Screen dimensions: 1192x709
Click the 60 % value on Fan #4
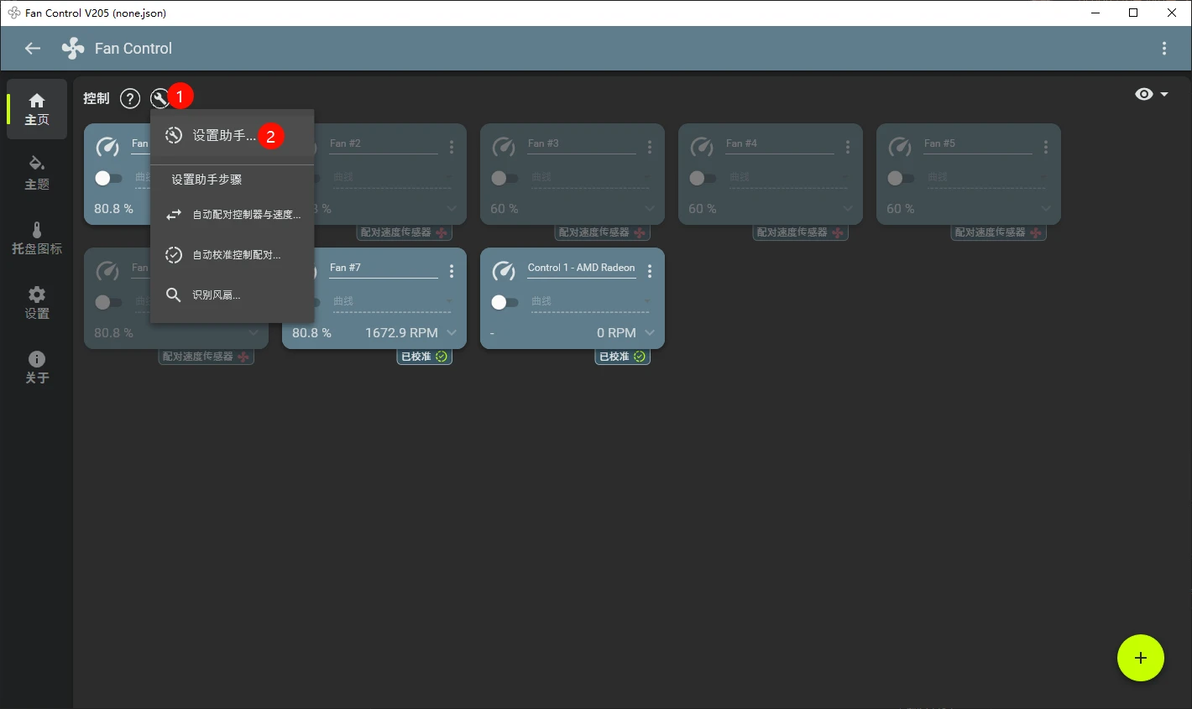[x=702, y=208]
